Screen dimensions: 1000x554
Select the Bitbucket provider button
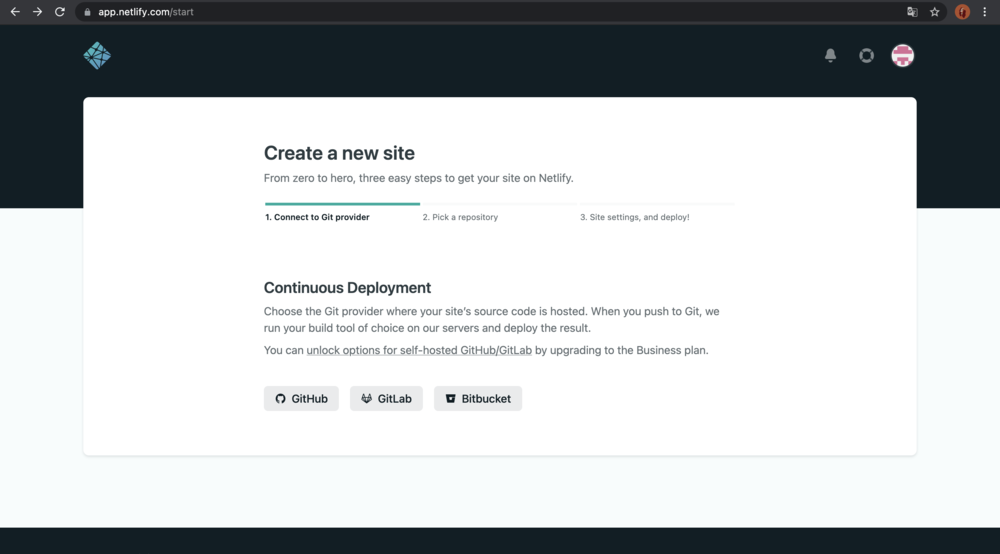pyautogui.click(x=478, y=399)
